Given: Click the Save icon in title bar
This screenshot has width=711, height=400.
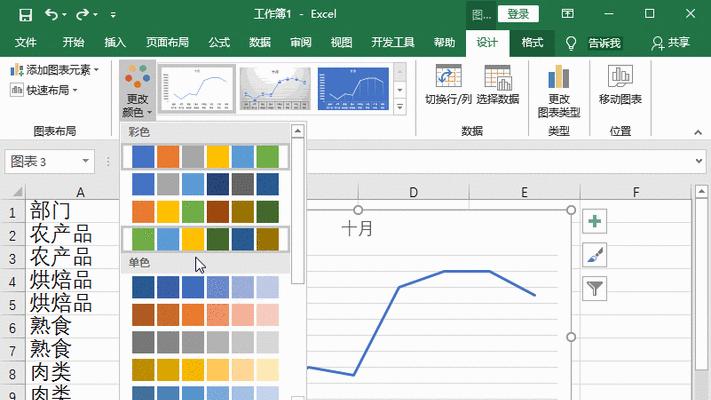Looking at the screenshot, I should 25,15.
